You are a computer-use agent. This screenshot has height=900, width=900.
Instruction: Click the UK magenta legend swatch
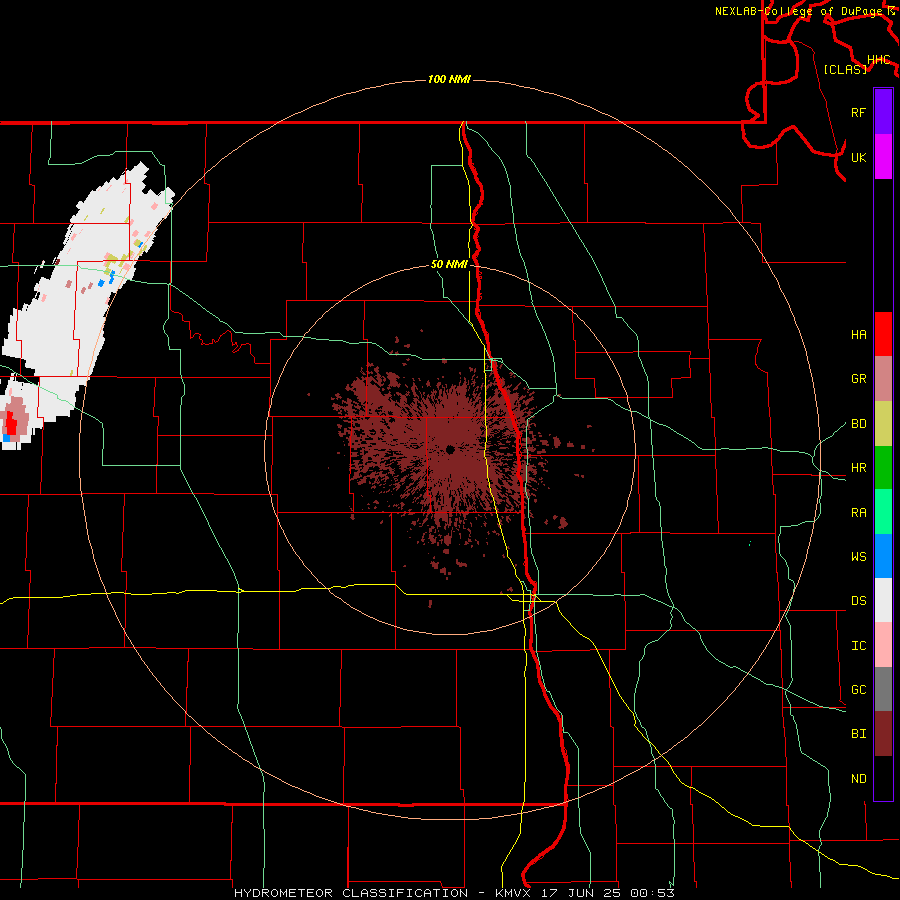883,157
